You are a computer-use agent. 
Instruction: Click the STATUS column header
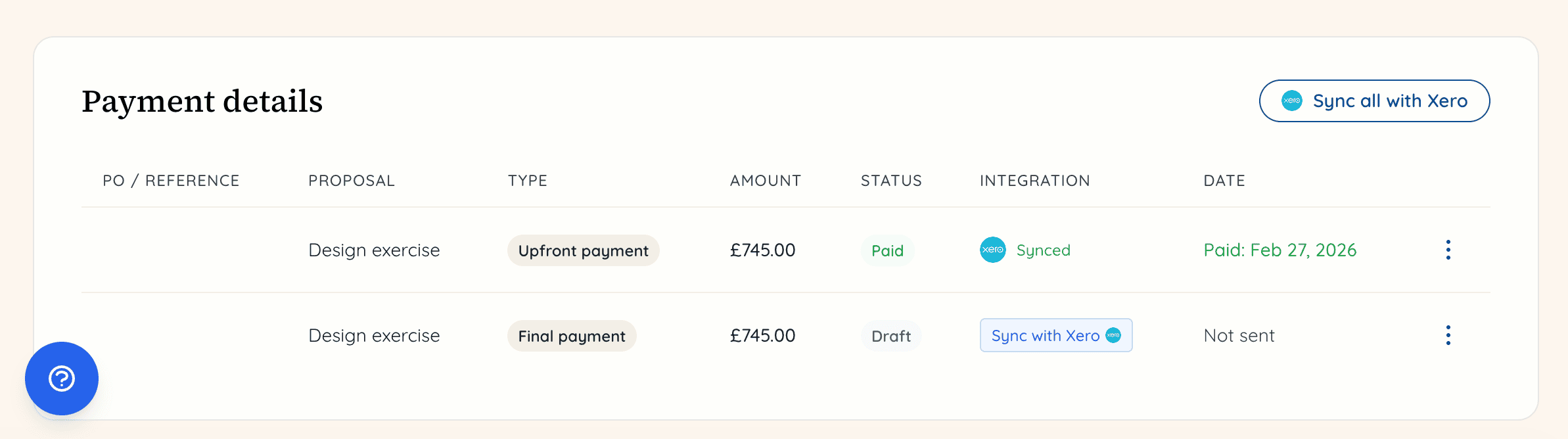(x=891, y=180)
